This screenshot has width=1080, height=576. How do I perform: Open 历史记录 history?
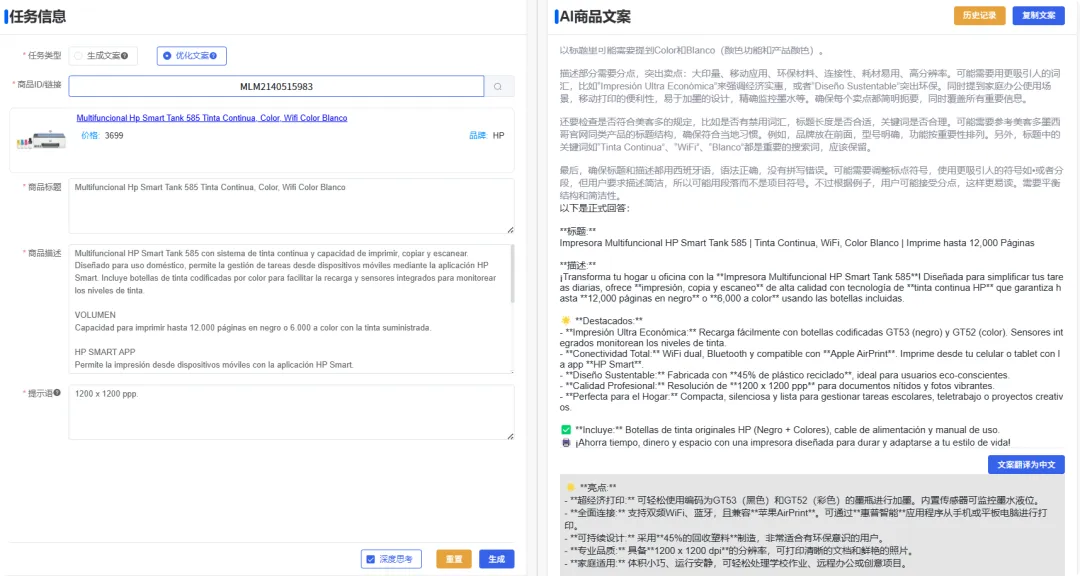pyautogui.click(x=979, y=15)
